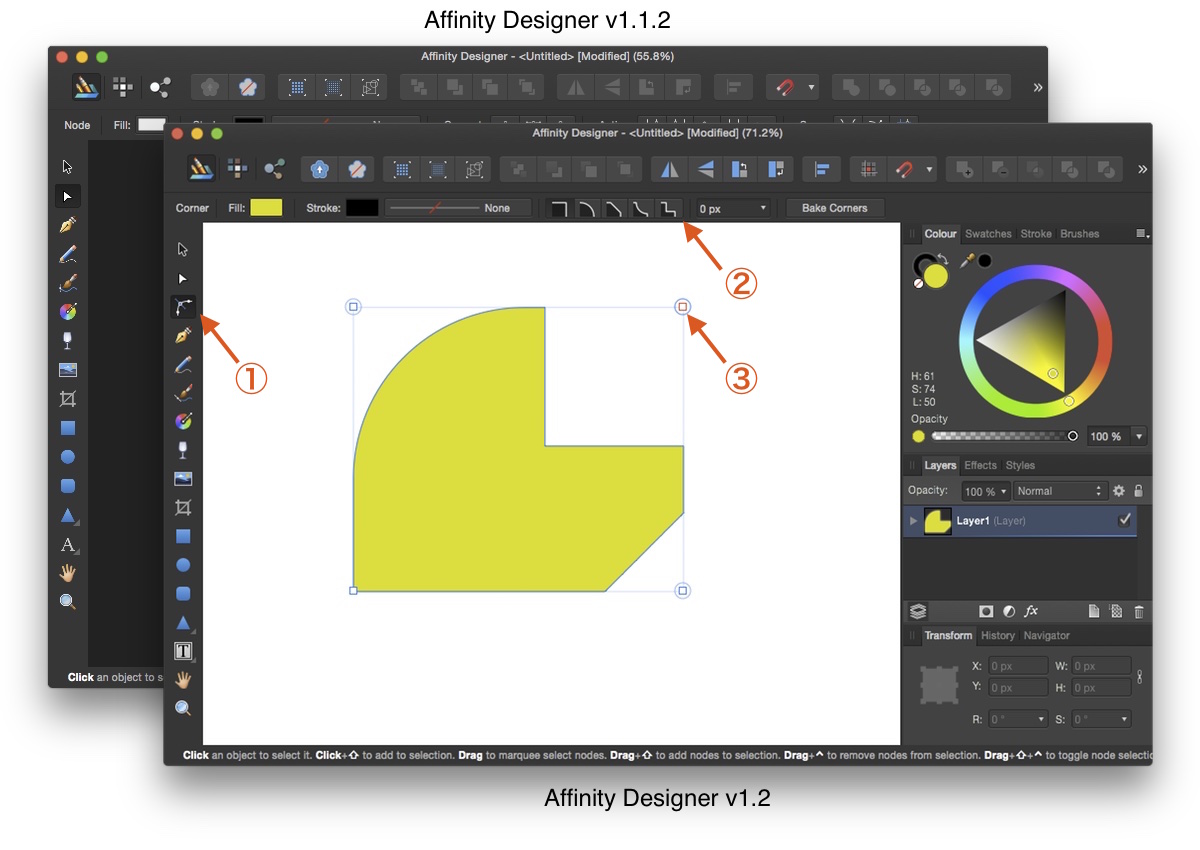
Task: Click Mask Layer icon in Layers panel
Action: (986, 611)
